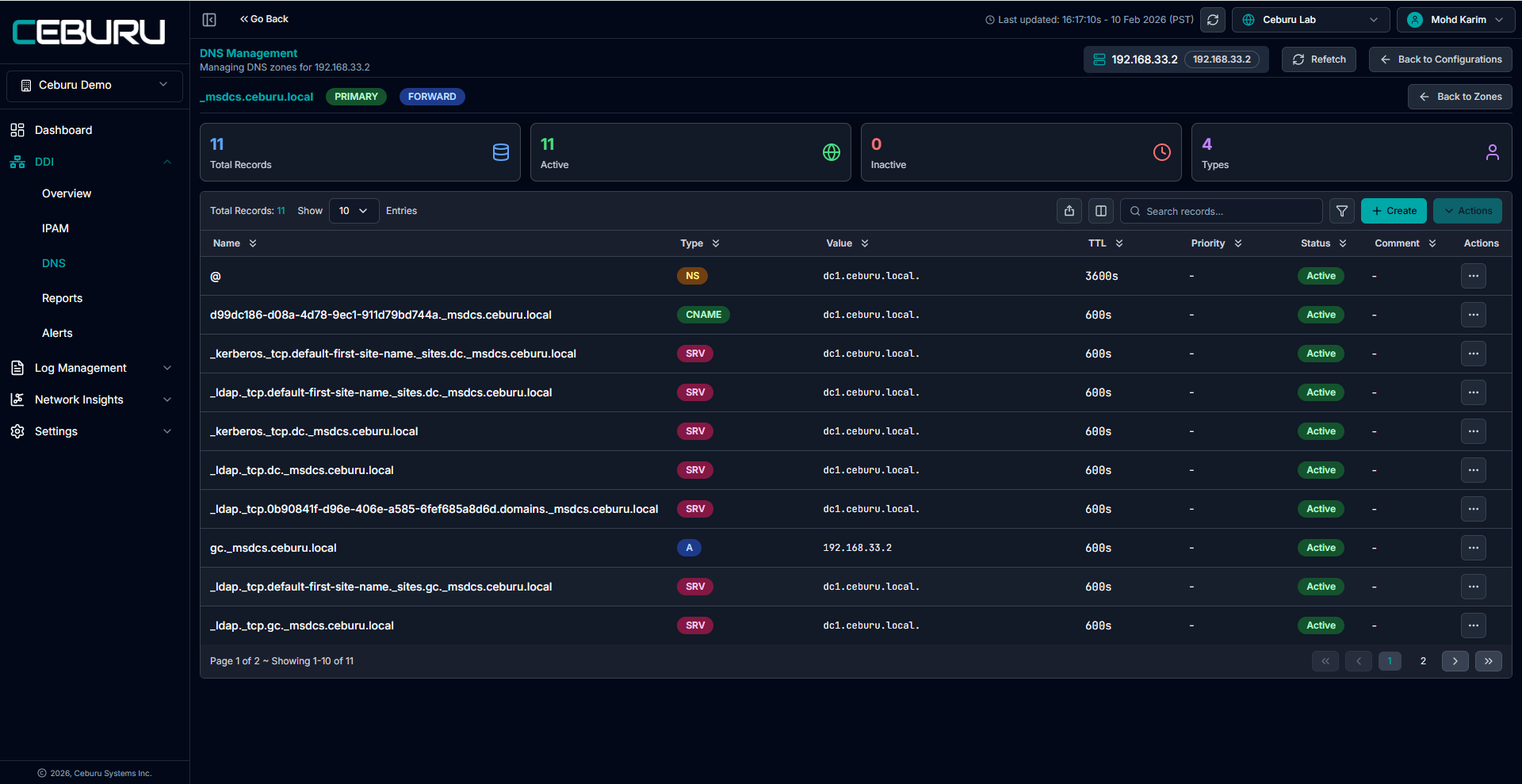Open the Ceburu Lab site dropdown

click(1311, 20)
